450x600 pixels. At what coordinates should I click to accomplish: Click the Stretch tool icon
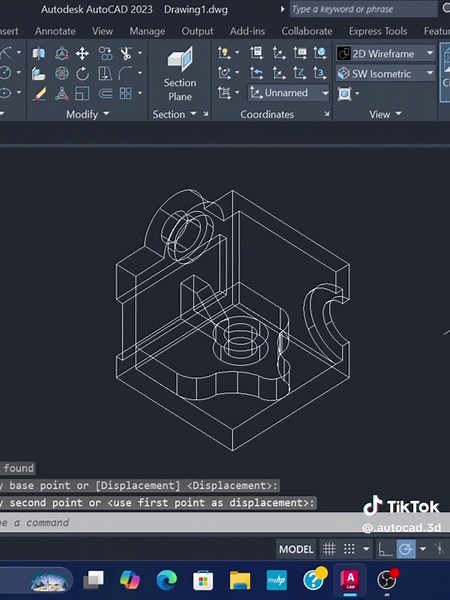coord(105,73)
